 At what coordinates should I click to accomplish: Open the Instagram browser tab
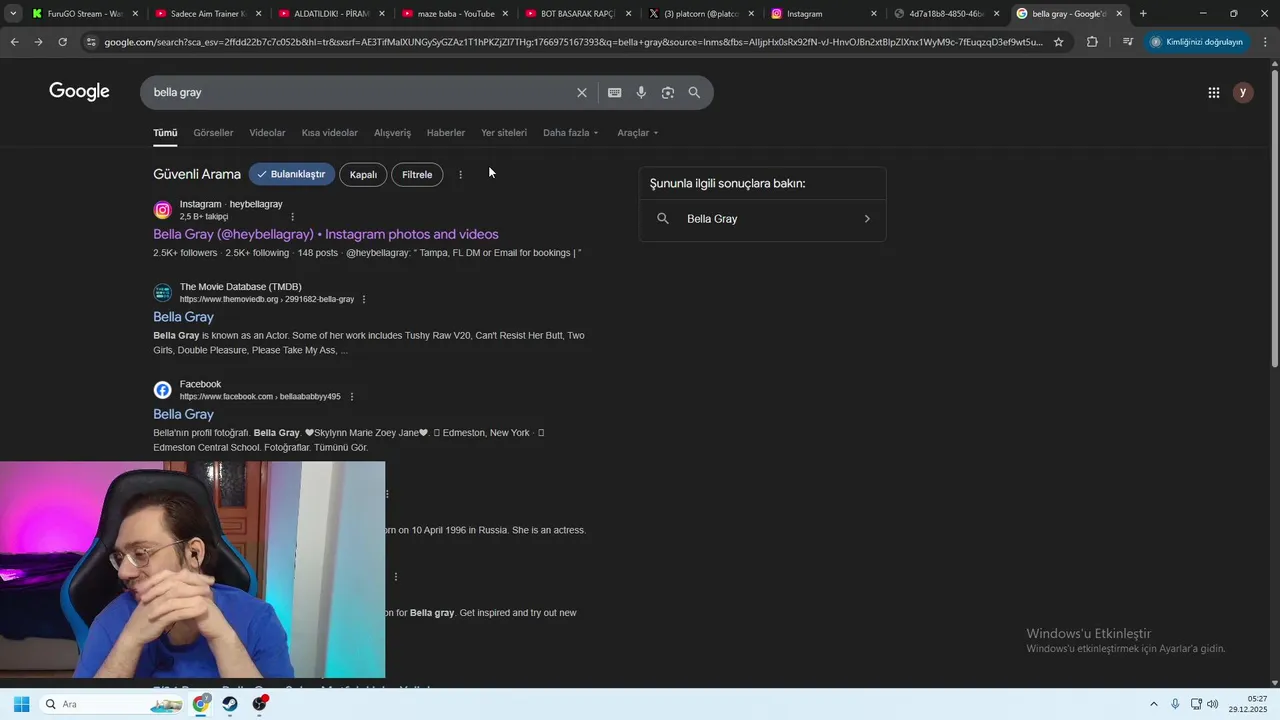(824, 14)
